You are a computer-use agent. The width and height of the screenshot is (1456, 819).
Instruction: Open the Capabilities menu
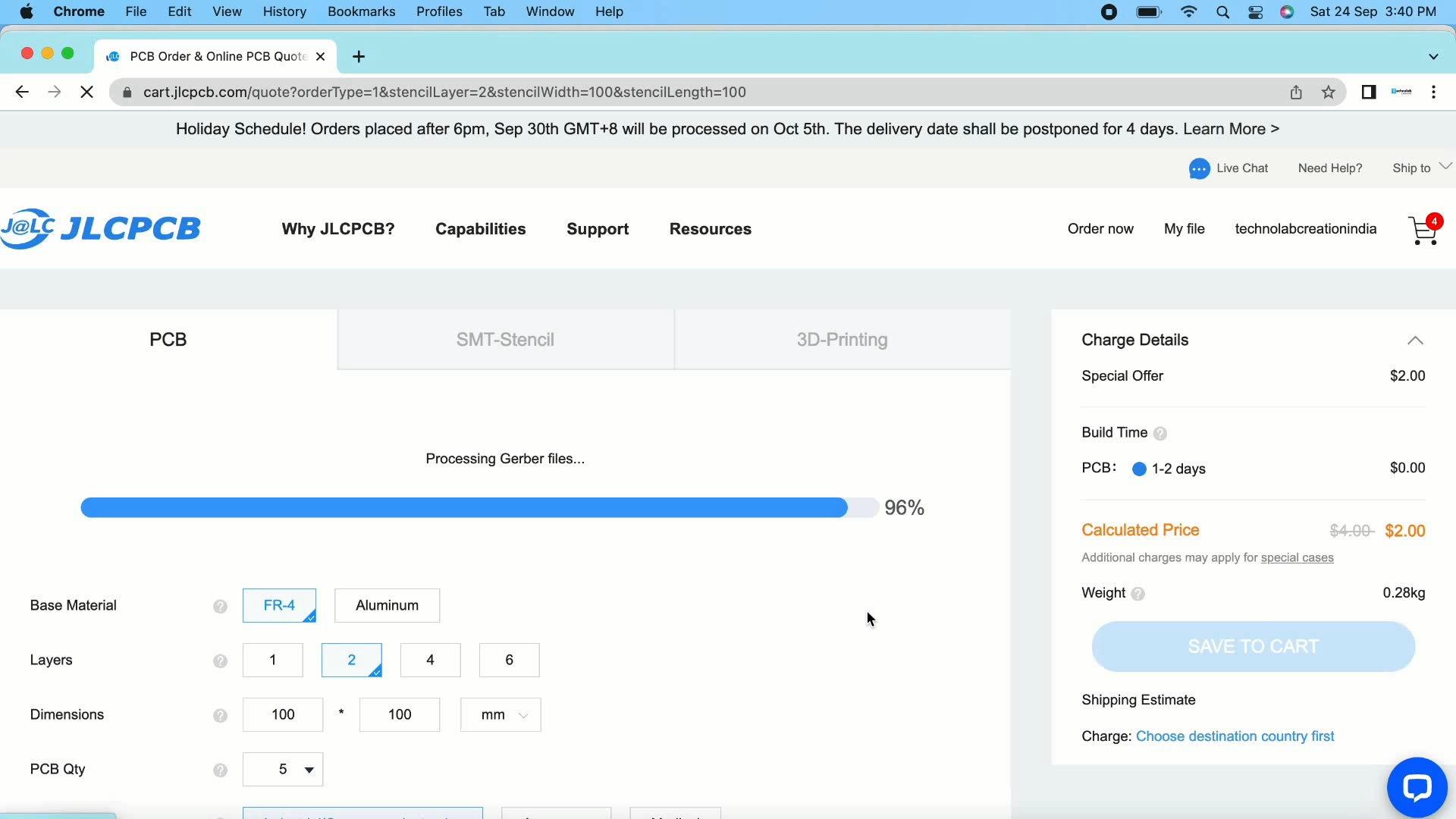[480, 229]
